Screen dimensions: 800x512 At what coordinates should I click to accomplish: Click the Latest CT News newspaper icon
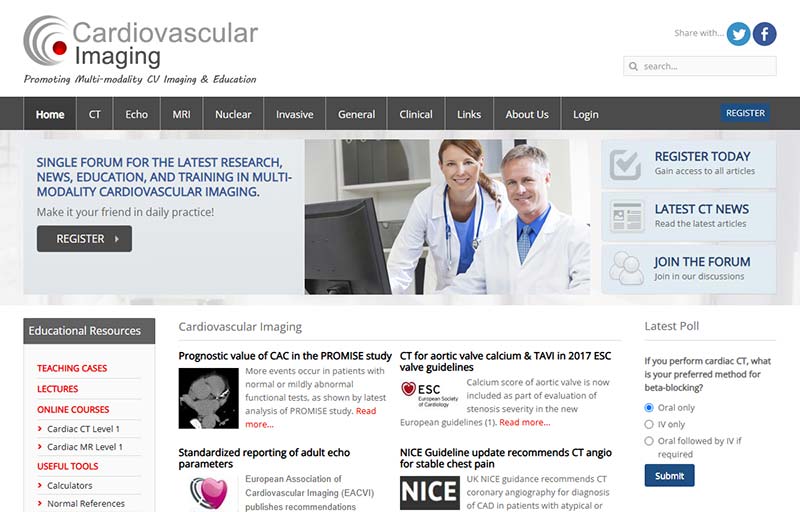[x=626, y=217]
